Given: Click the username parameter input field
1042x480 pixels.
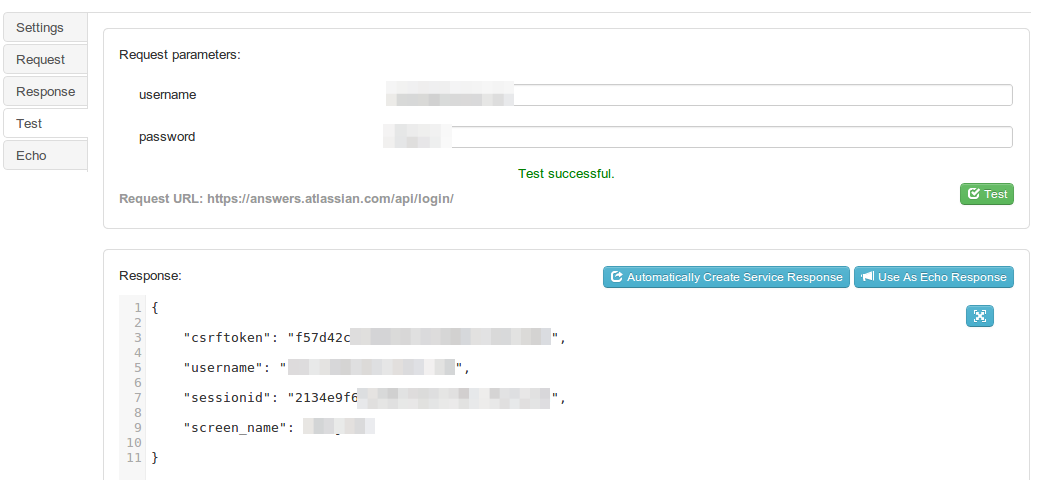Looking at the screenshot, I should click(x=700, y=95).
